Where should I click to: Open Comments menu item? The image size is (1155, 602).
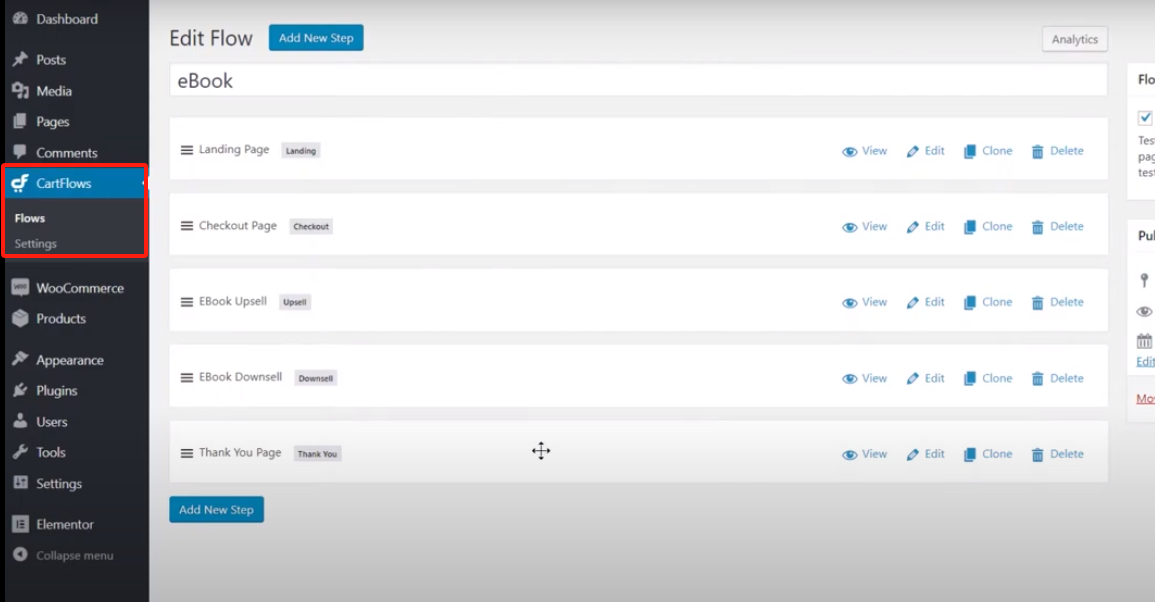coord(66,153)
